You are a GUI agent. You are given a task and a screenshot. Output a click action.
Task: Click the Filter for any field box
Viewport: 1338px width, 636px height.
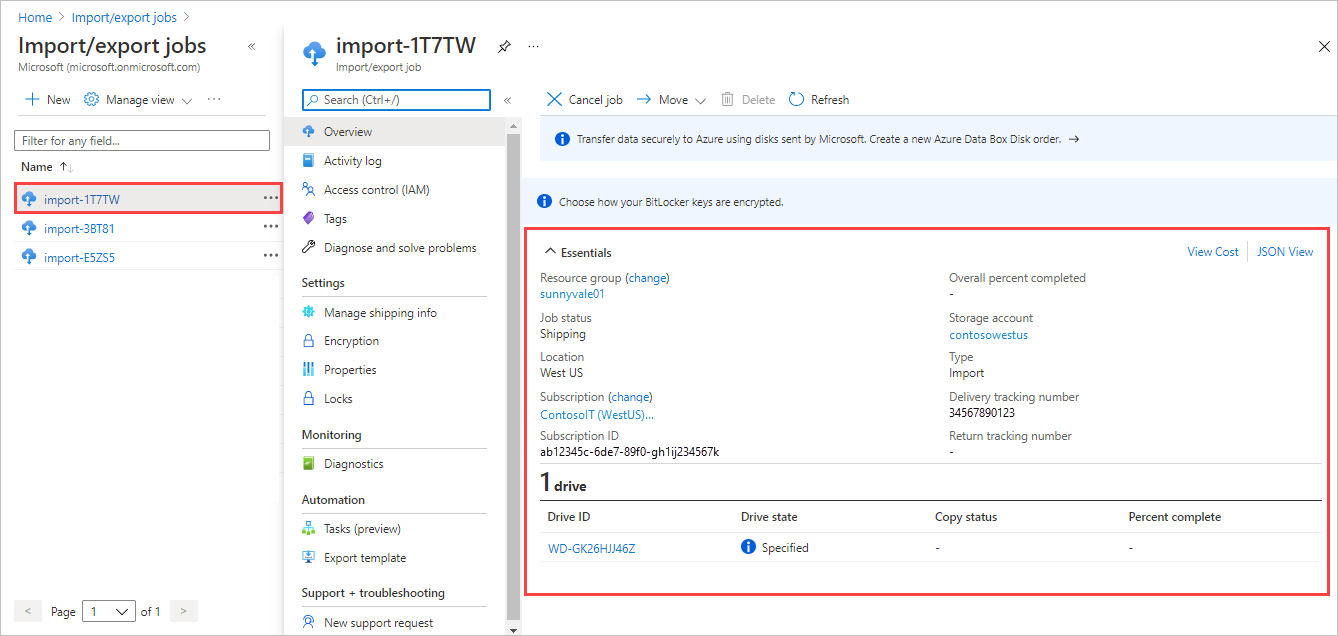point(142,141)
